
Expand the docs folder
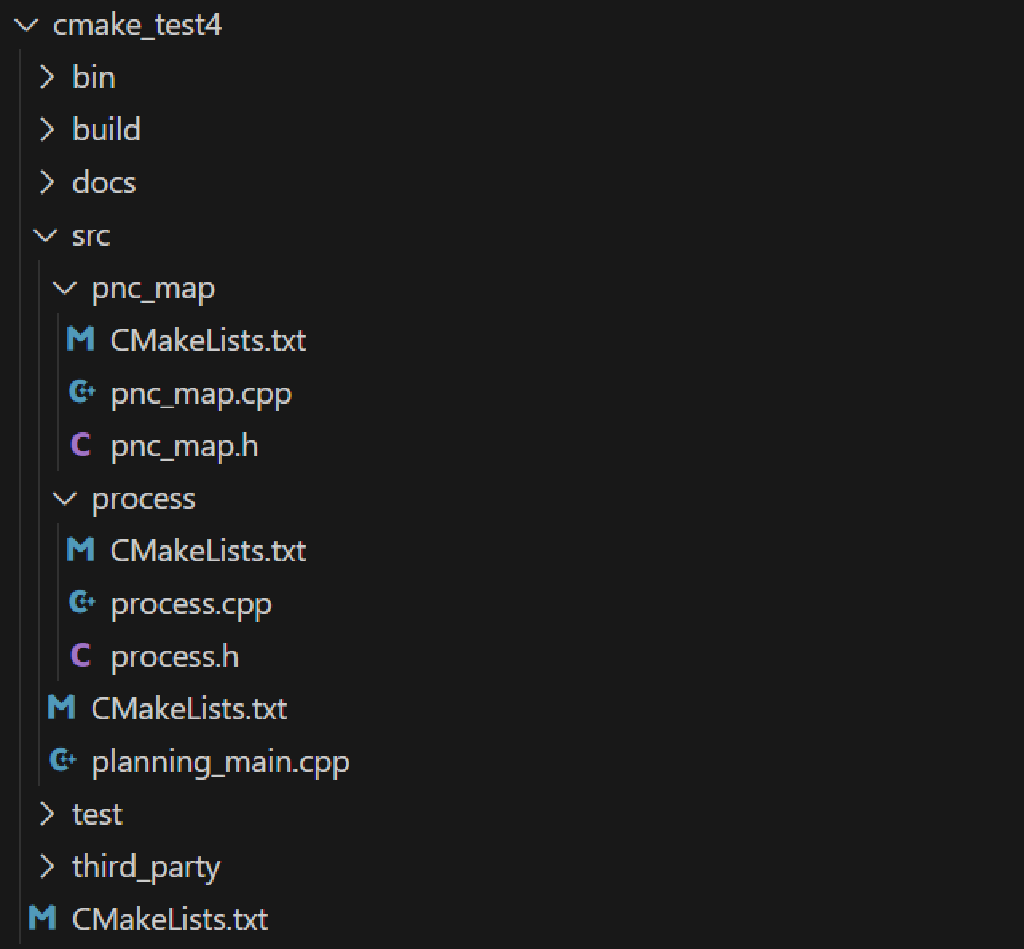(x=46, y=182)
